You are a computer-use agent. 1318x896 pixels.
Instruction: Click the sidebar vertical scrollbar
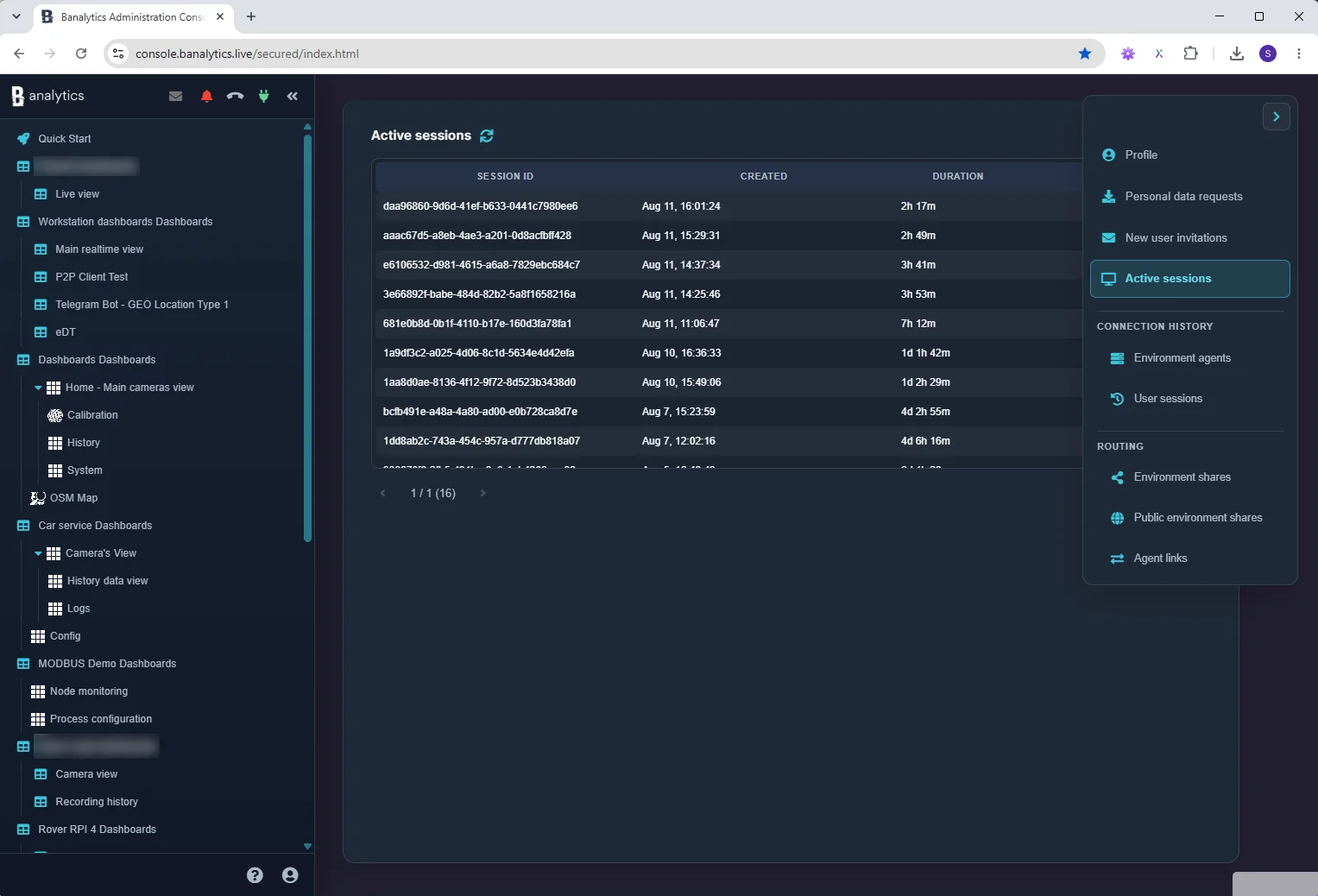click(x=307, y=337)
